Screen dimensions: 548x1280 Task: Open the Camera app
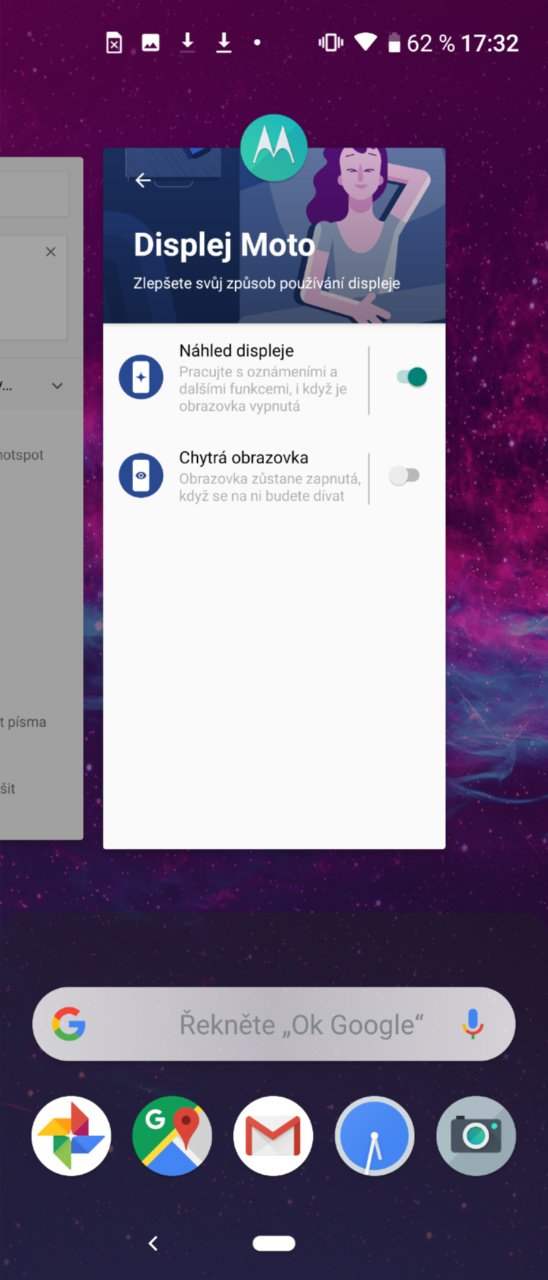(476, 1136)
